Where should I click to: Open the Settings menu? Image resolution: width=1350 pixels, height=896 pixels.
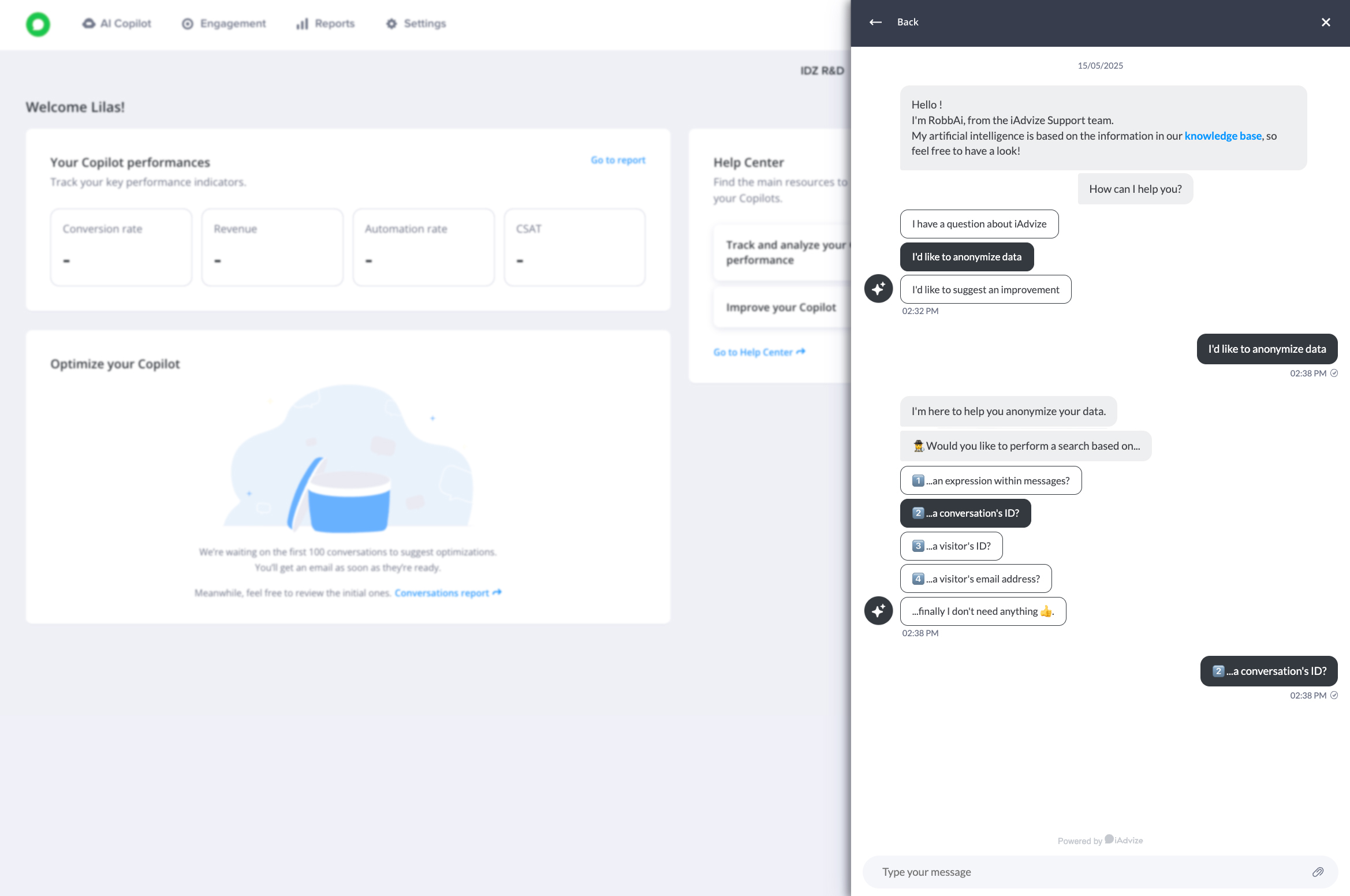416,24
